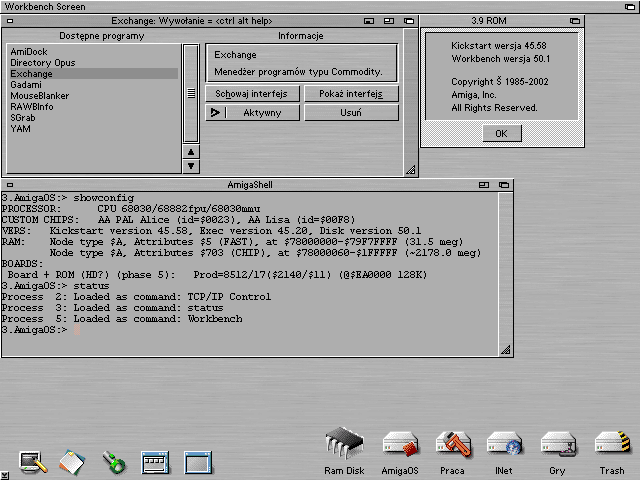Click the AmigaShell zoom gadget
Viewport: 640px width, 480px height.
[x=484, y=185]
